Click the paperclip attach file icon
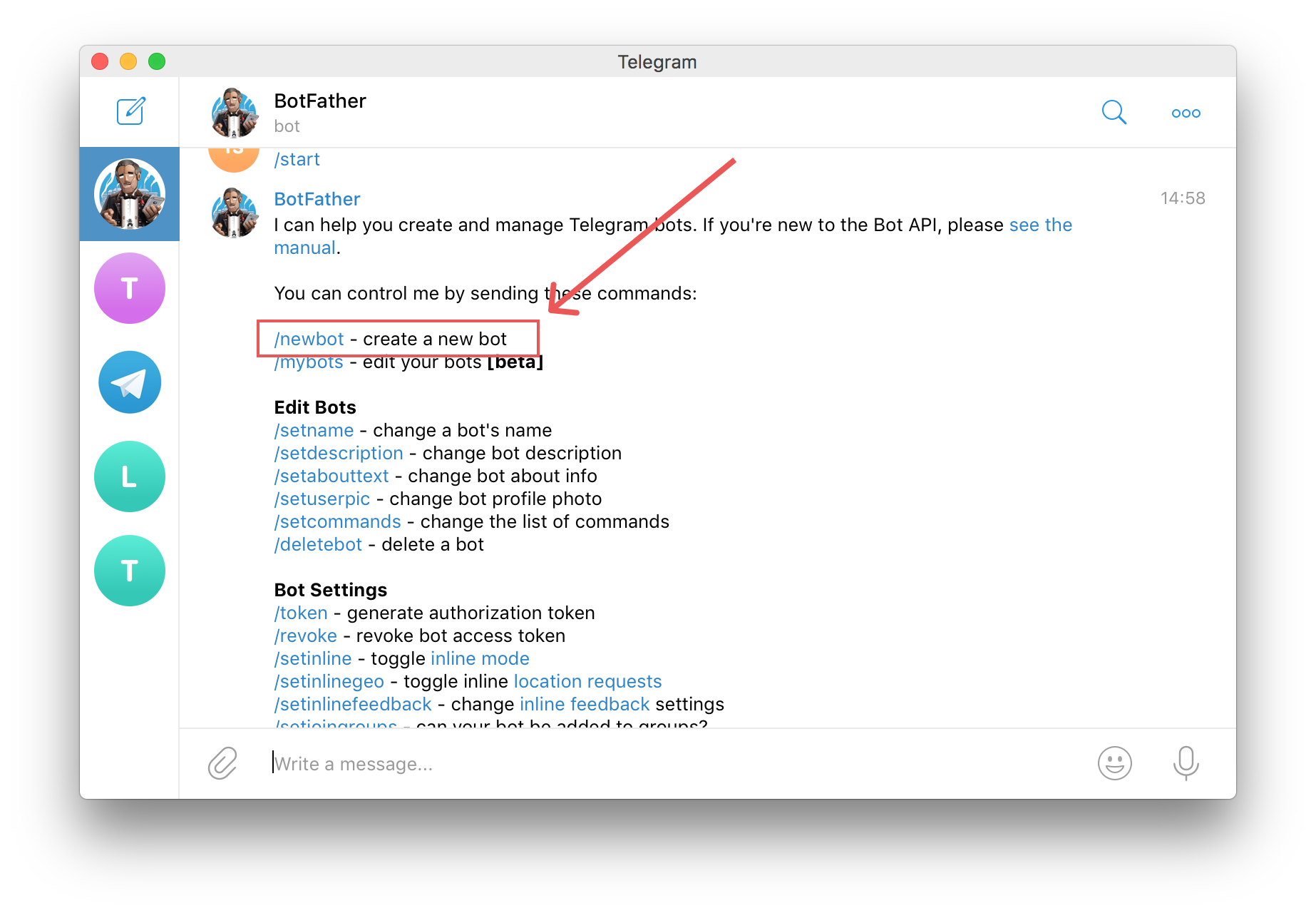Viewport: 1316px width, 913px height. pos(222,763)
